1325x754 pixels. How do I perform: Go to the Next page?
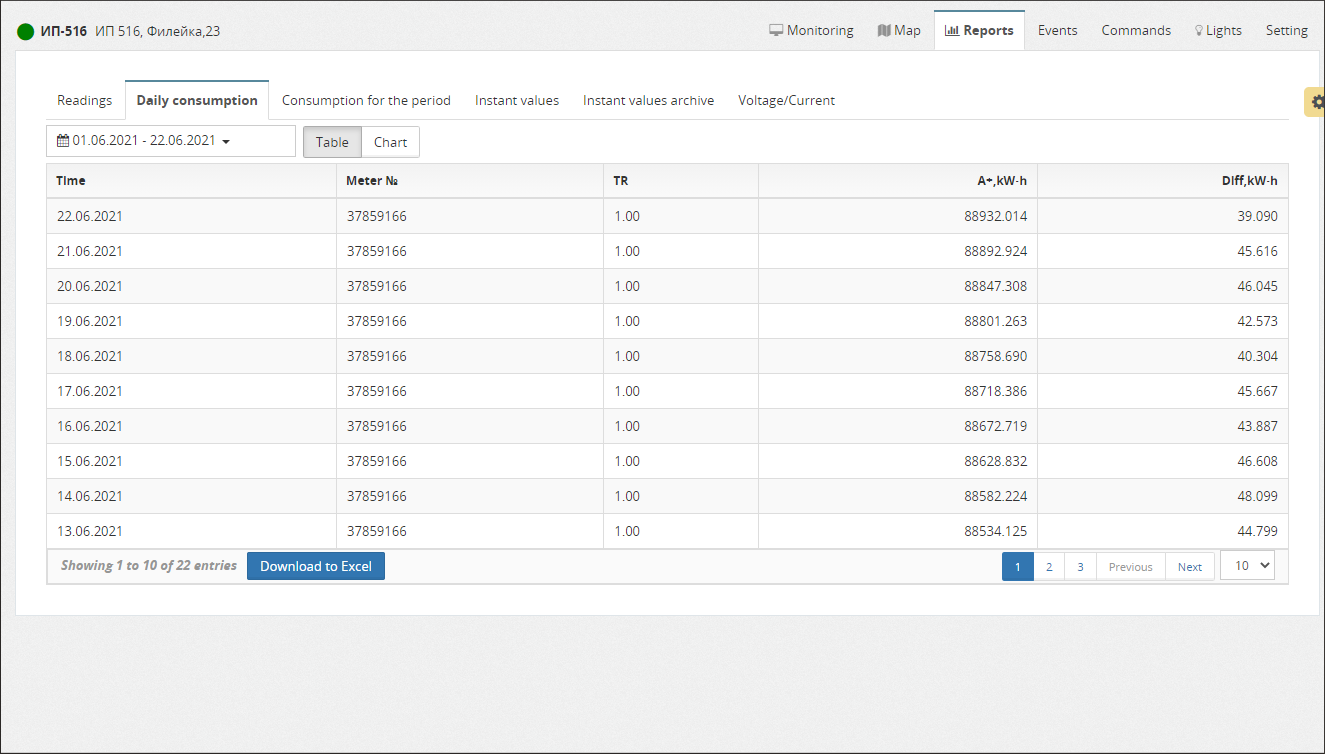(1189, 567)
